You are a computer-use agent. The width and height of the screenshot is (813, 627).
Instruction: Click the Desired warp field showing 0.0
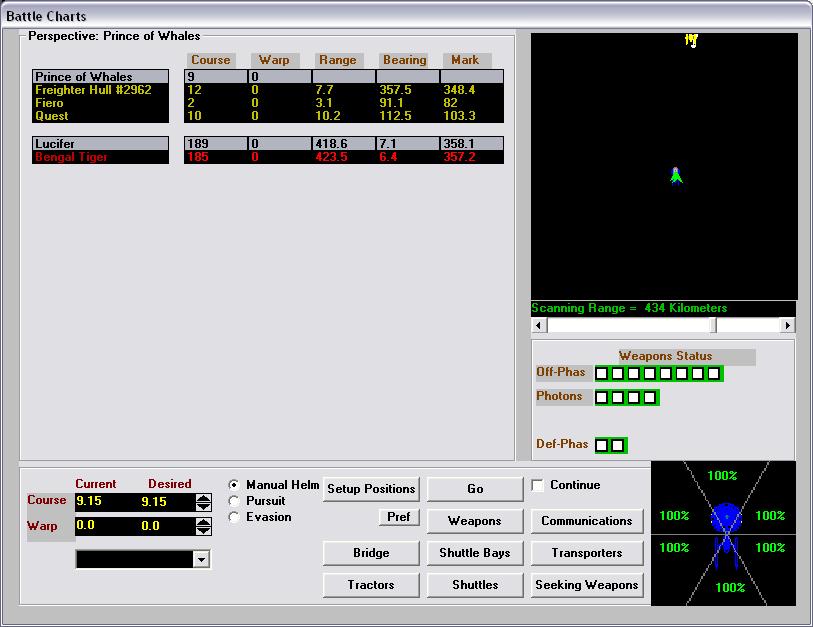(x=150, y=526)
